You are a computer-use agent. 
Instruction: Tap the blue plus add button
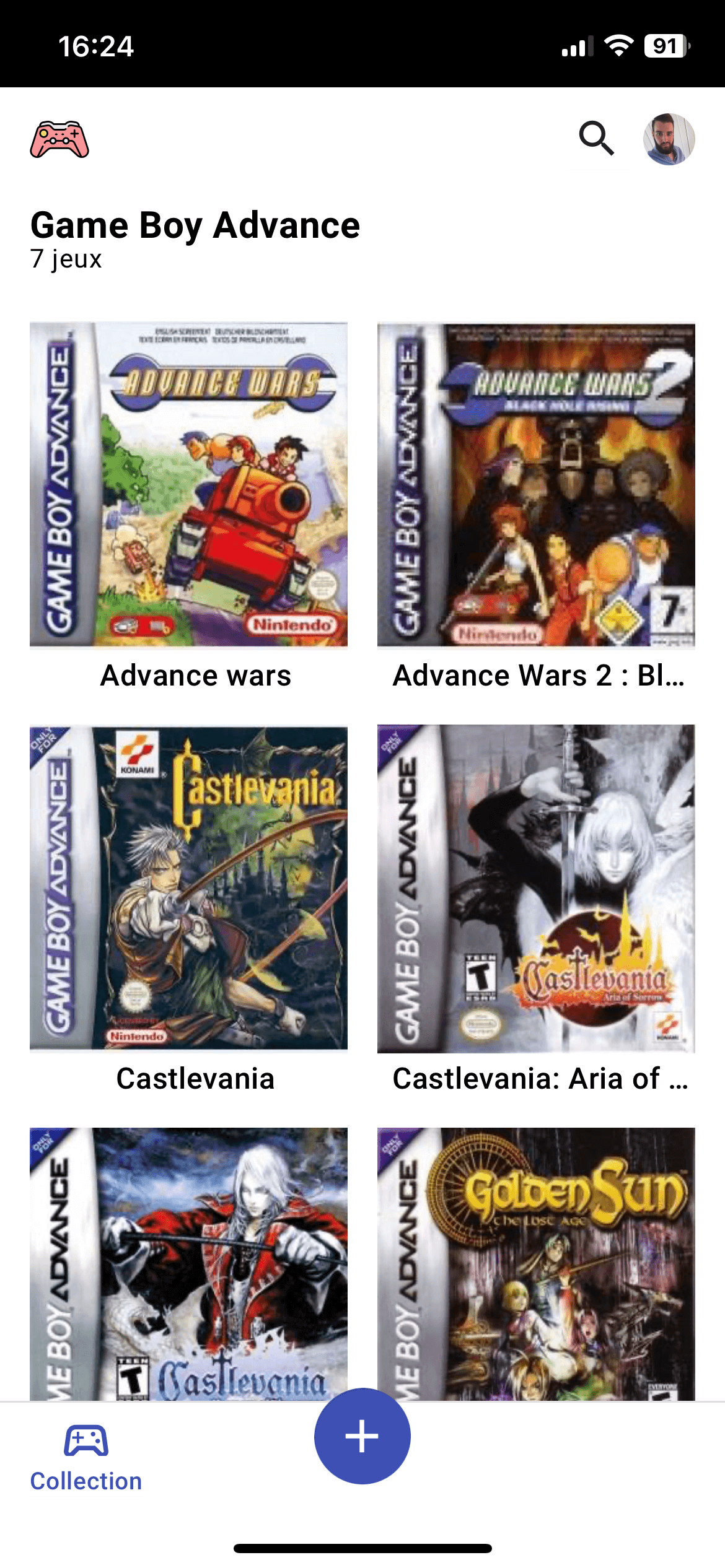coord(362,1435)
